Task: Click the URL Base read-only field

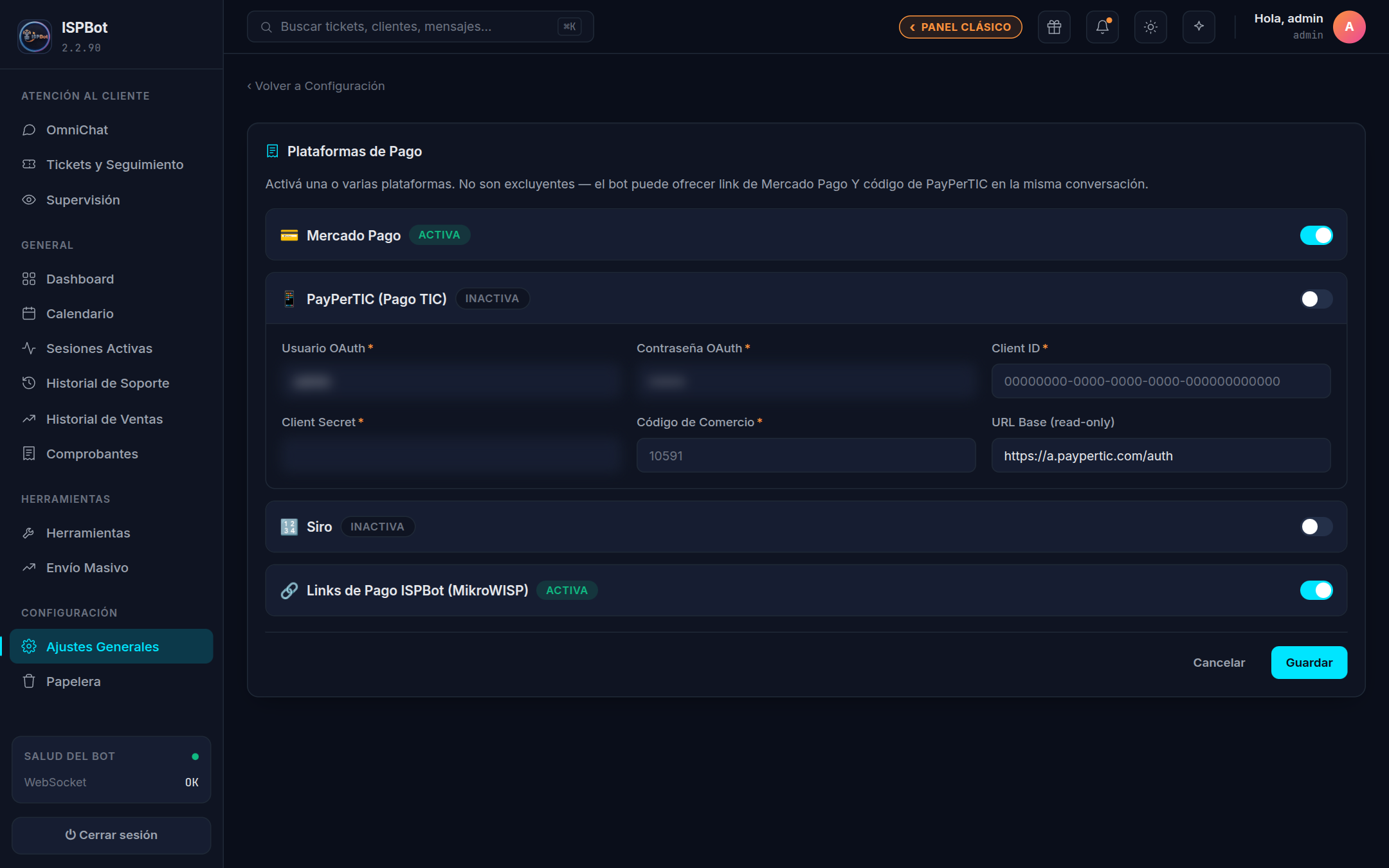Action: [x=1161, y=455]
